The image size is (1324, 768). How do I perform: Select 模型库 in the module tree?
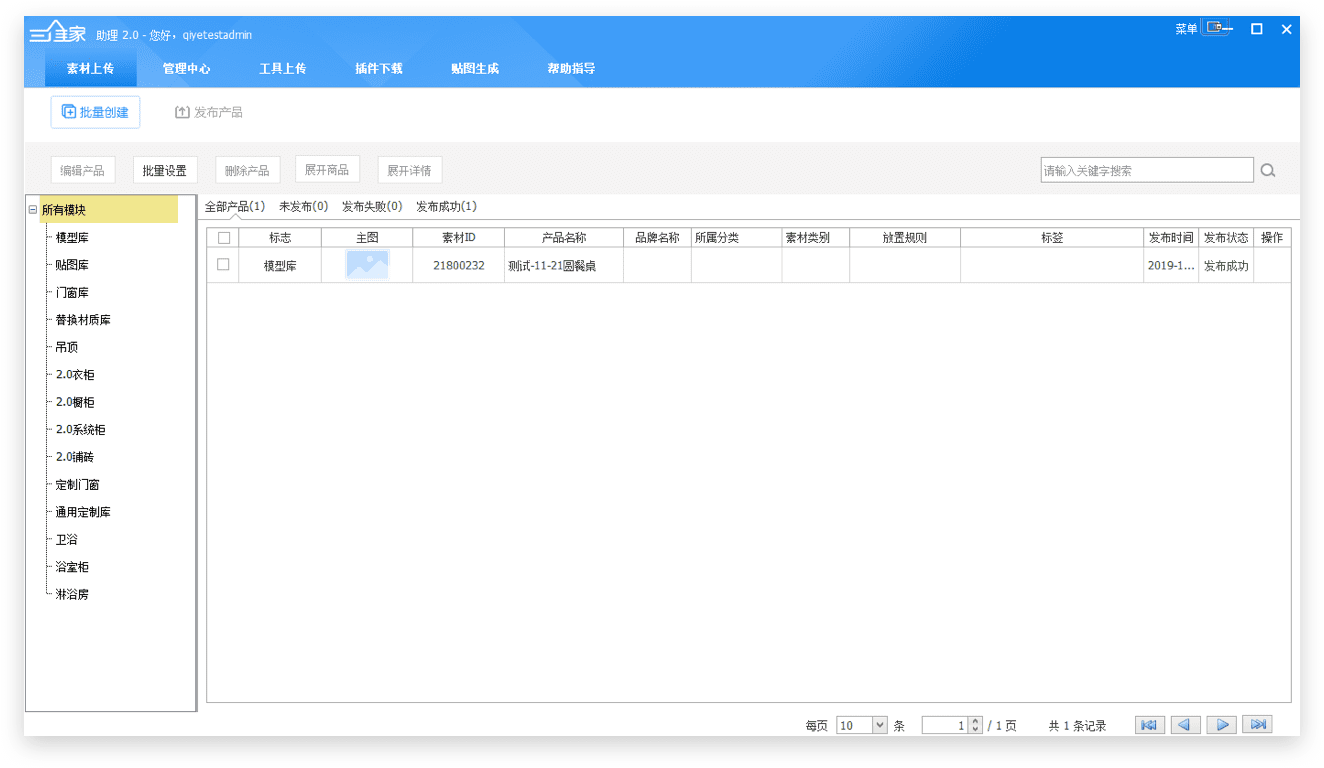click(72, 238)
